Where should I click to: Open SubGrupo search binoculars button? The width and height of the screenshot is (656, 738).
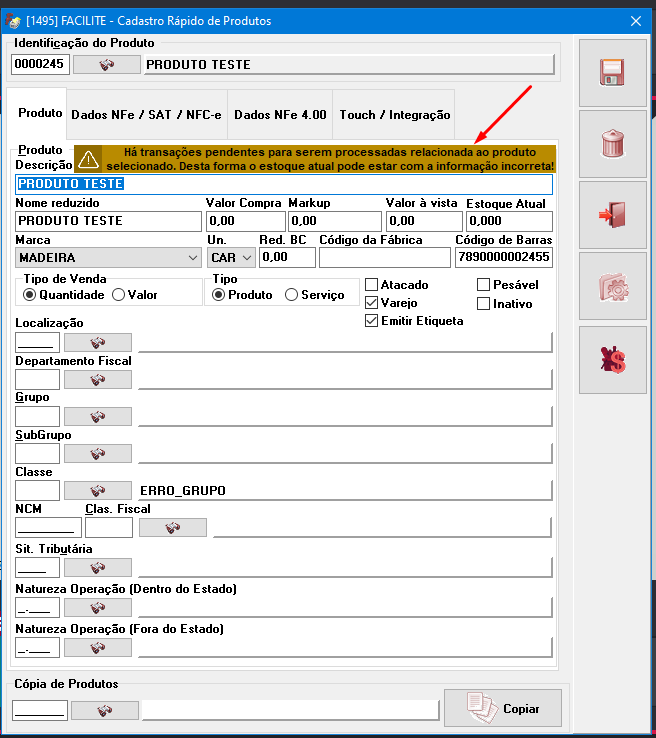[98, 453]
